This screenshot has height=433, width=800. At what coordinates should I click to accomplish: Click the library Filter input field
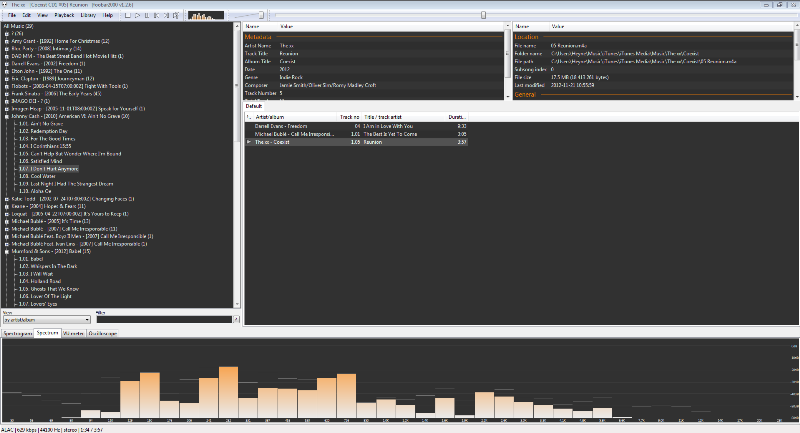click(163, 320)
